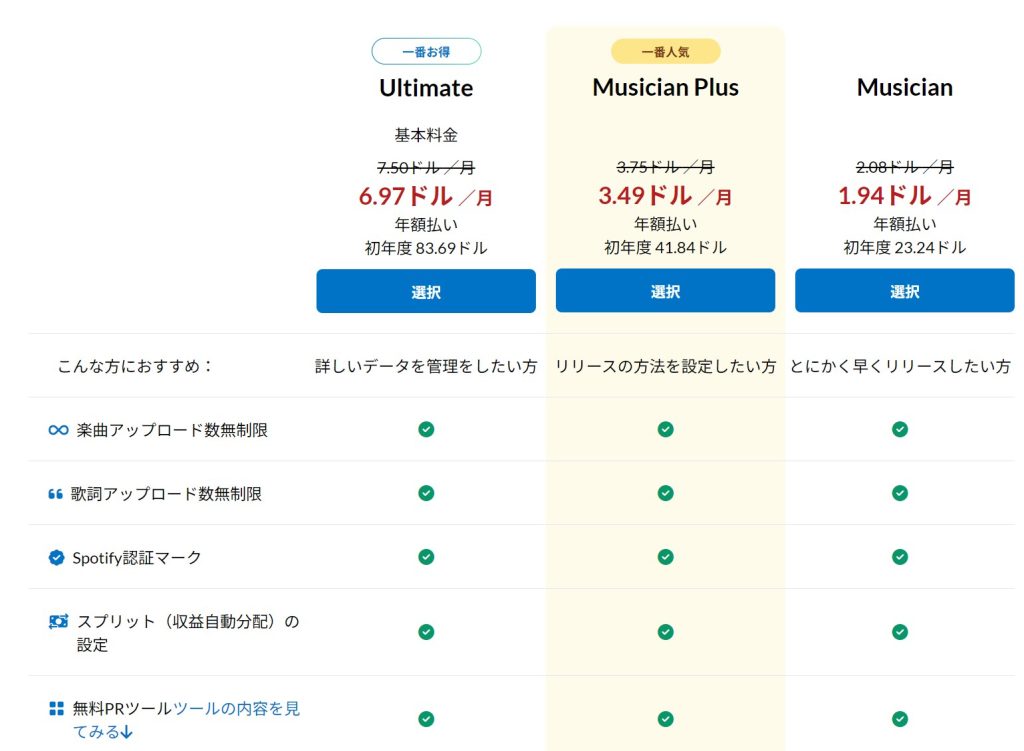This screenshot has height=751, width=1024.
Task: Click Musician's checkmark for the スプリット row
Action: tap(900, 632)
